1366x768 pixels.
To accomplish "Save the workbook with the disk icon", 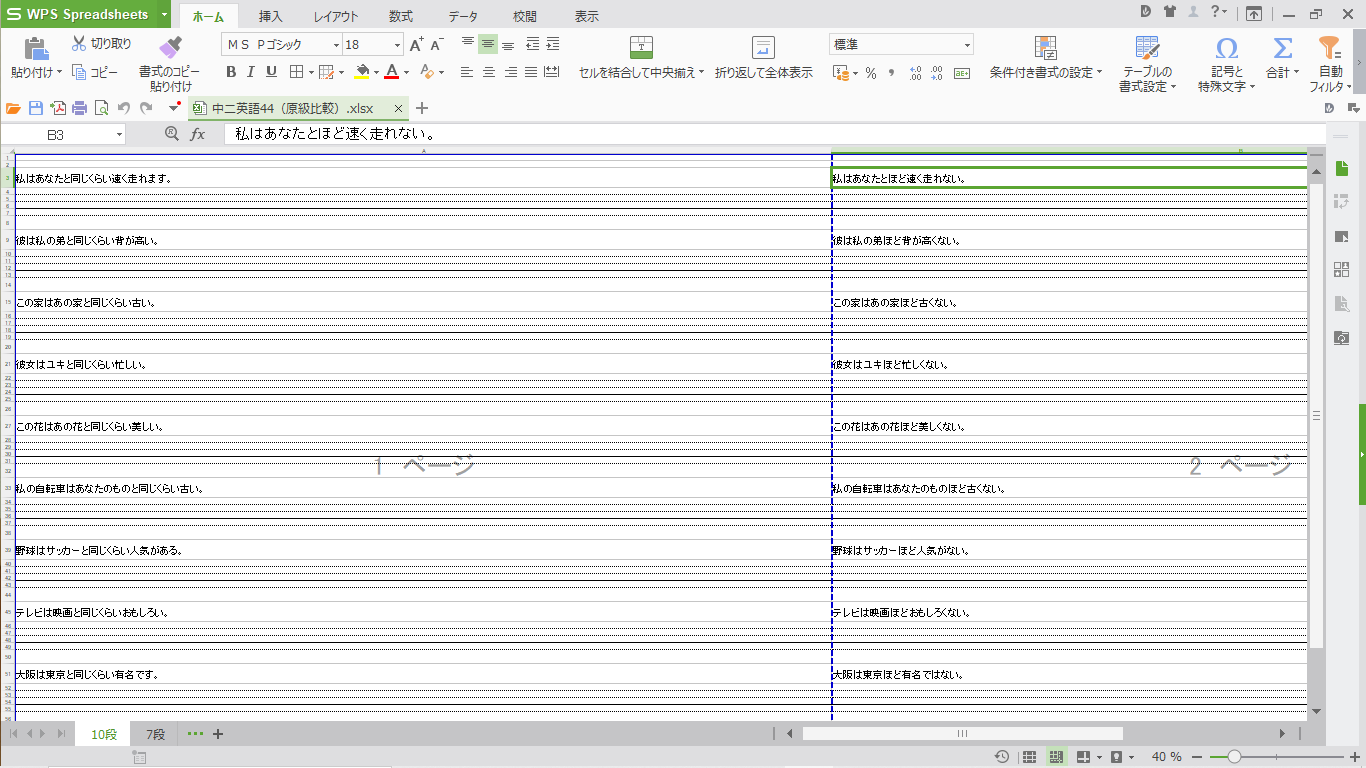I will click(36, 108).
